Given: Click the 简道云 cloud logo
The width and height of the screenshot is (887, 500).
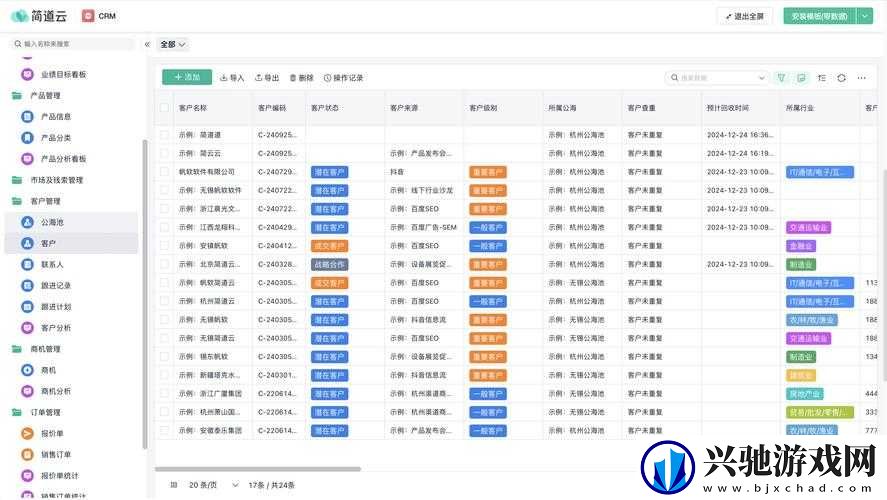Looking at the screenshot, I should [x=20, y=16].
